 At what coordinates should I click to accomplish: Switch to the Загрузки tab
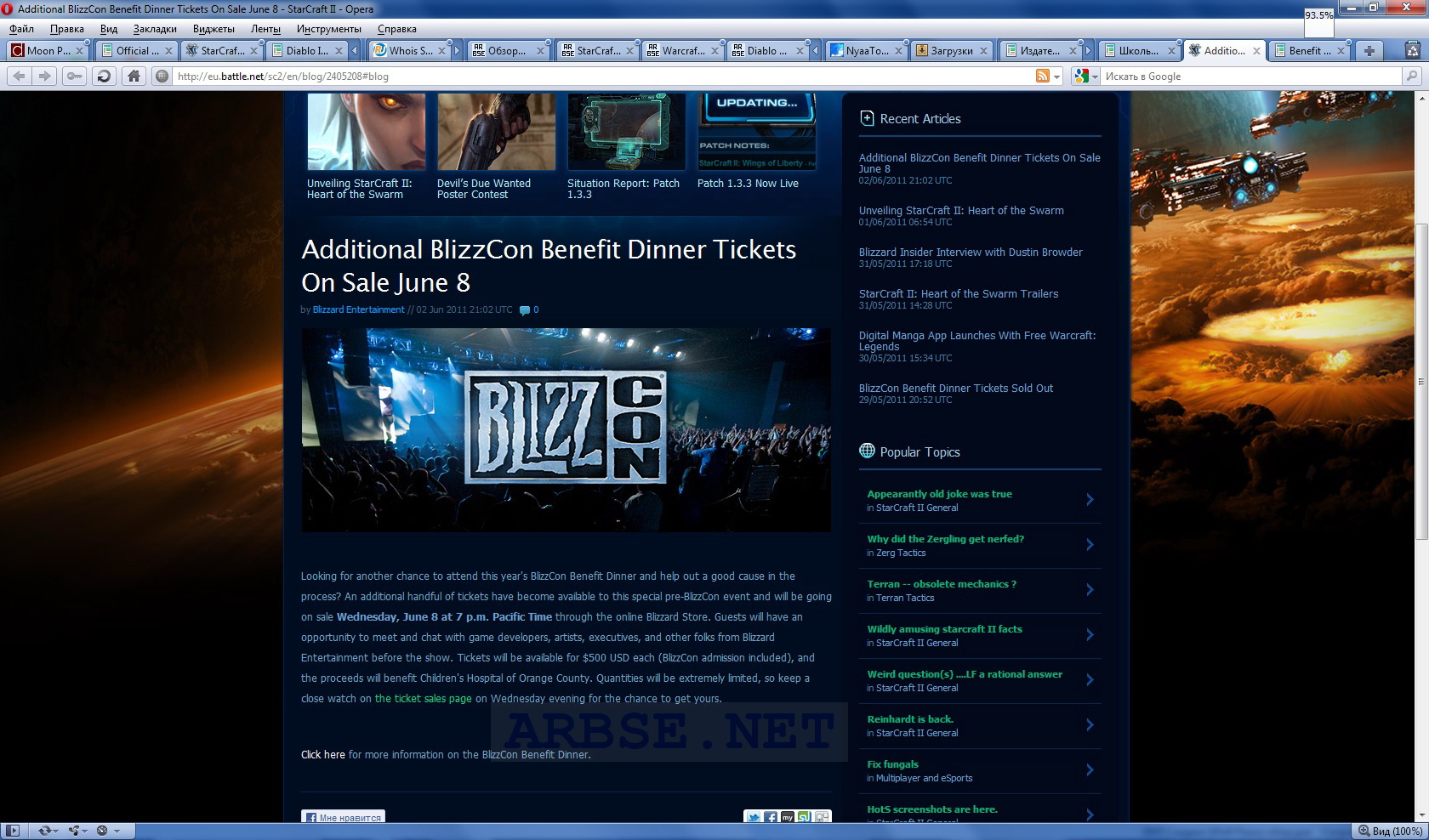[x=952, y=50]
